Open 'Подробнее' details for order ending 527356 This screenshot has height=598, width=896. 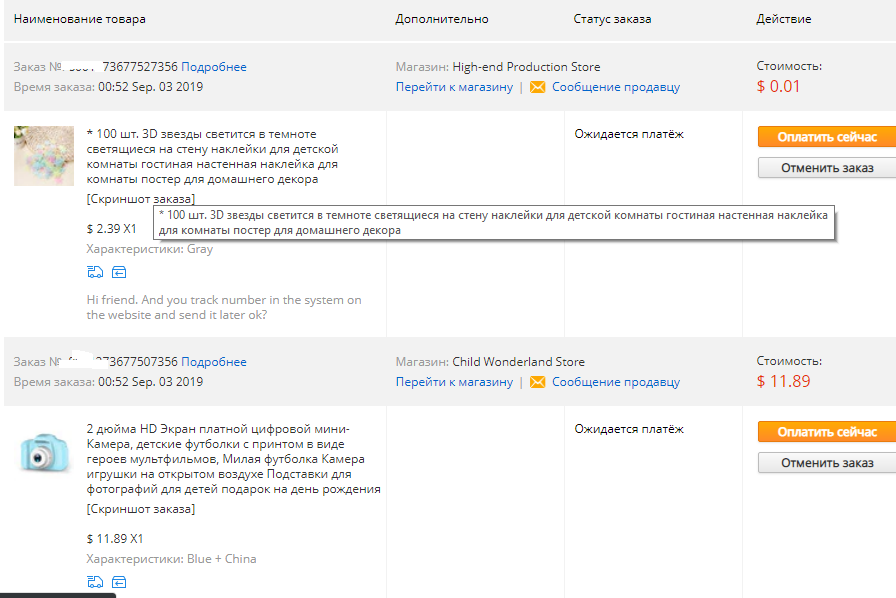point(214,67)
